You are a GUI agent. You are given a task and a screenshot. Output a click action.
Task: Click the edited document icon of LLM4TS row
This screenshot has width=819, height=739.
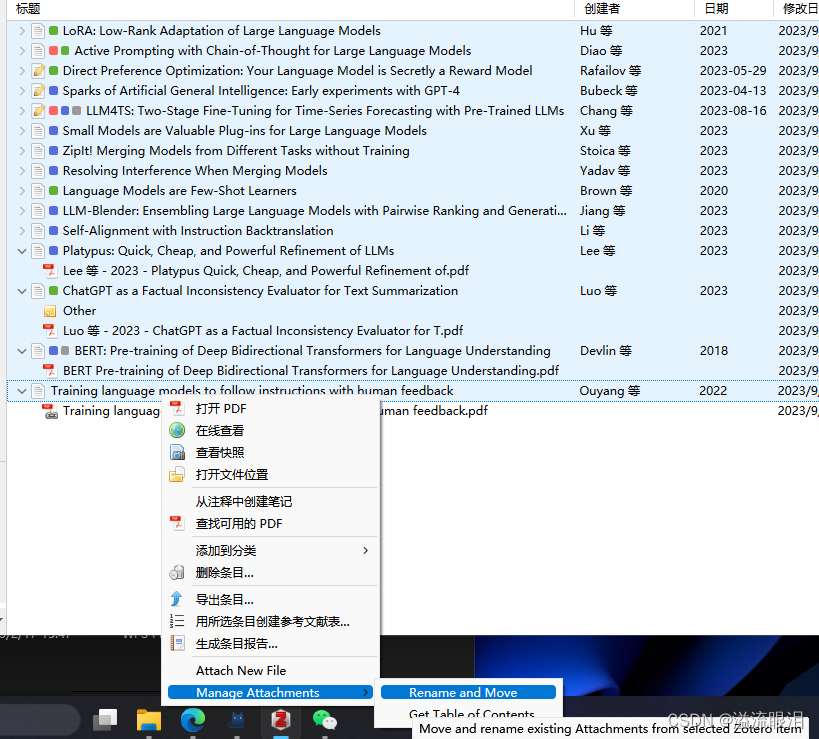click(38, 111)
